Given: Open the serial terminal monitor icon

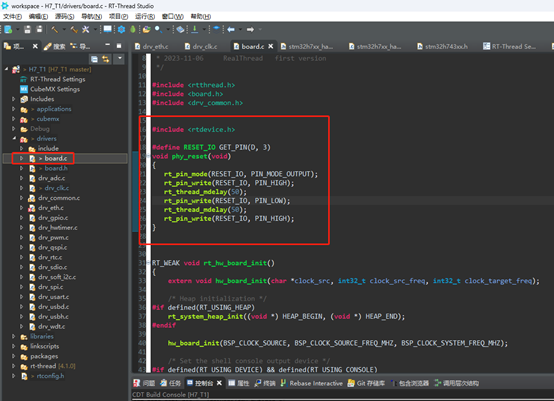Looking at the screenshot, I should pos(107,29).
